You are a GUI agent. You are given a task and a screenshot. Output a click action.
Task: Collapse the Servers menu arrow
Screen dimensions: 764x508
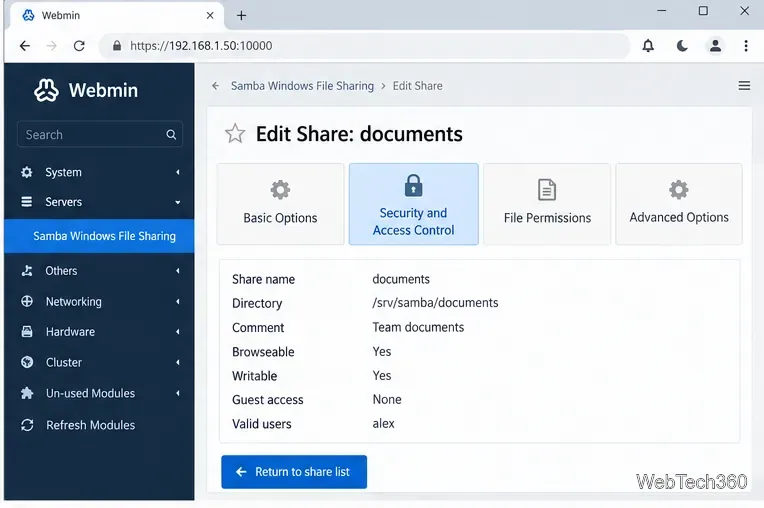click(178, 202)
